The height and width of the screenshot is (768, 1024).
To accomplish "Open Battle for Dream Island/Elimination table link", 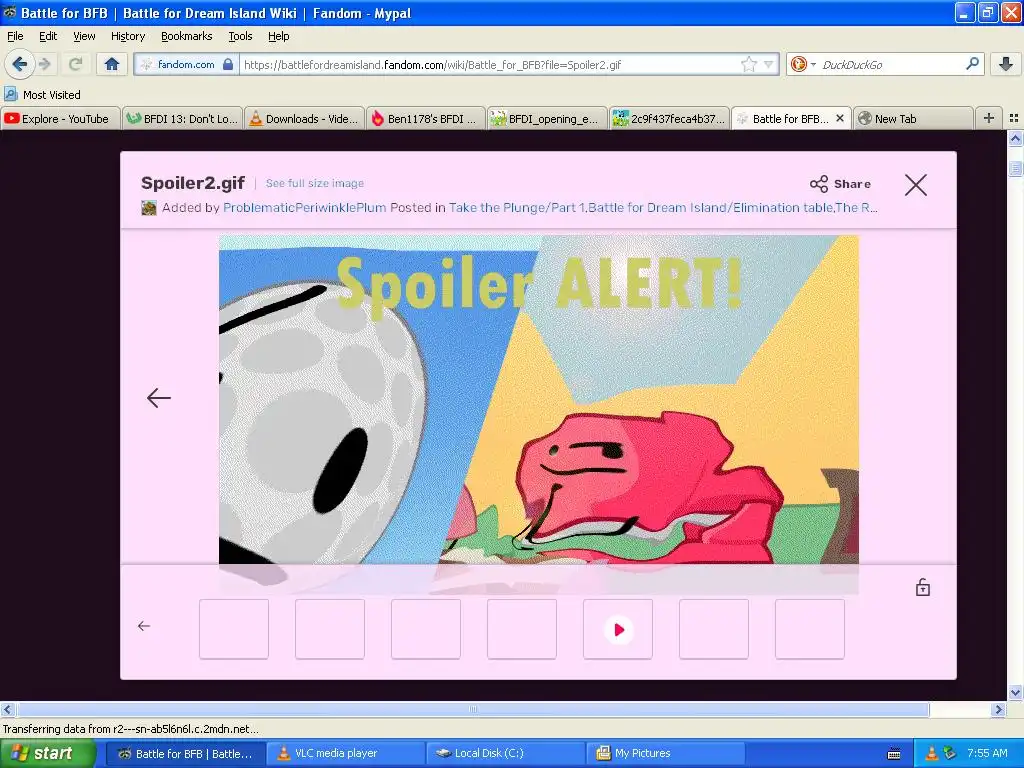I will [711, 208].
